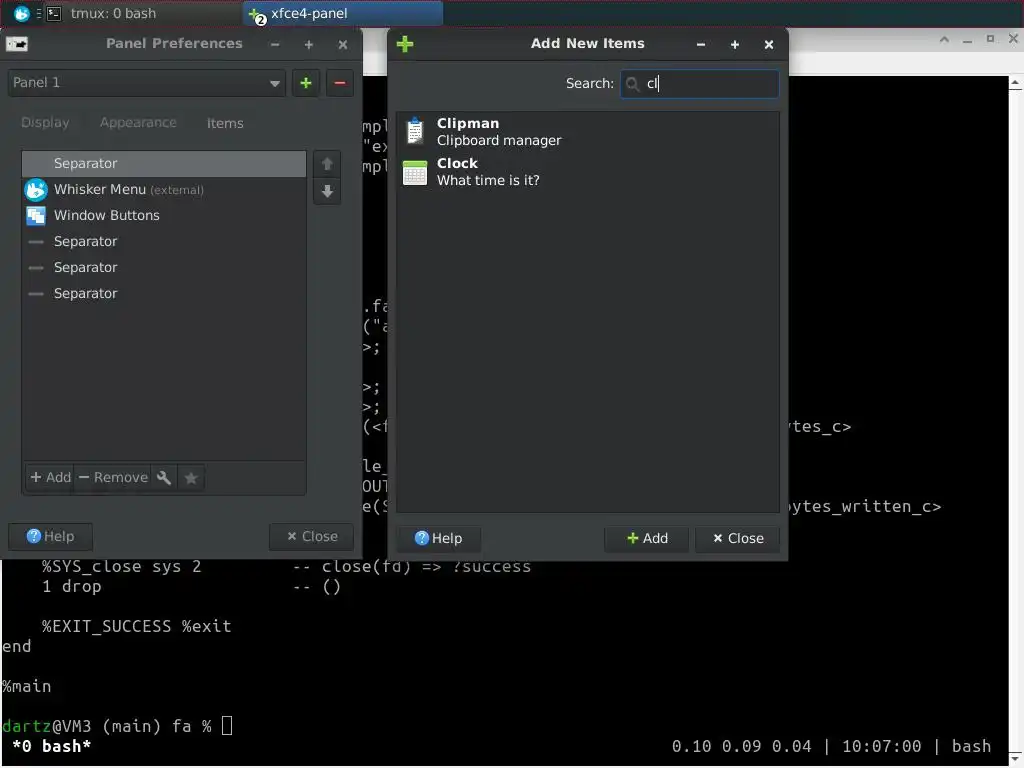Open the Panel 1 selection dropdown
Screen dimensions: 1024x768
pos(146,83)
